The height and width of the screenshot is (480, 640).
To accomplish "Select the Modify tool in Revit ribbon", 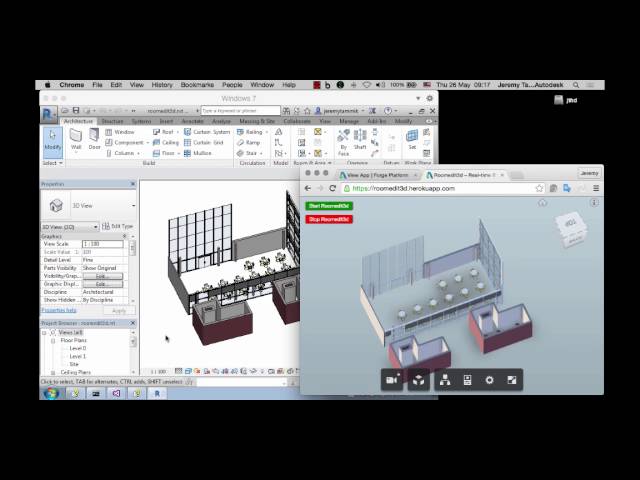I will (53, 142).
